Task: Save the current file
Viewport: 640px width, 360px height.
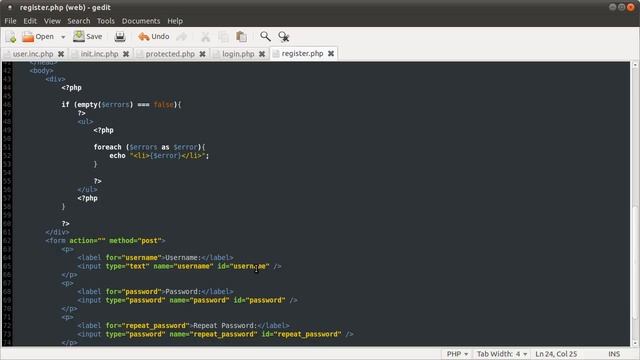Action: (88, 37)
